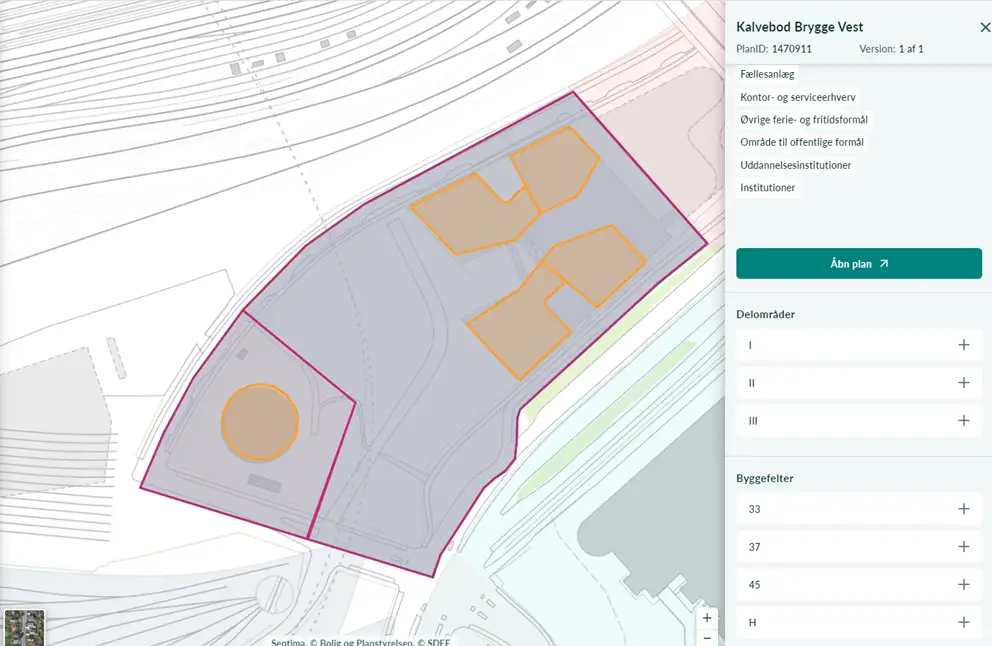Click the Uddannelsesinstitutioner tag
This screenshot has height=646, width=992.
[795, 165]
